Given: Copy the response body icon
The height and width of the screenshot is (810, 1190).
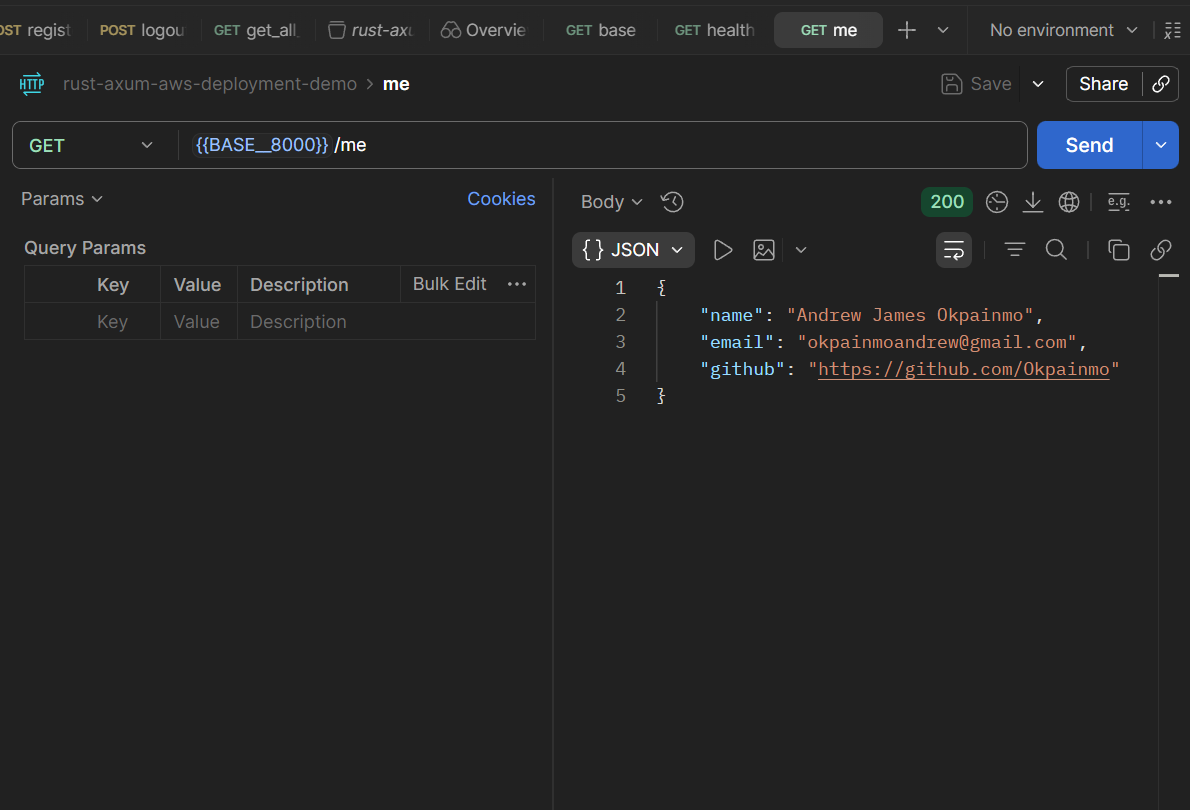Looking at the screenshot, I should pos(1119,250).
